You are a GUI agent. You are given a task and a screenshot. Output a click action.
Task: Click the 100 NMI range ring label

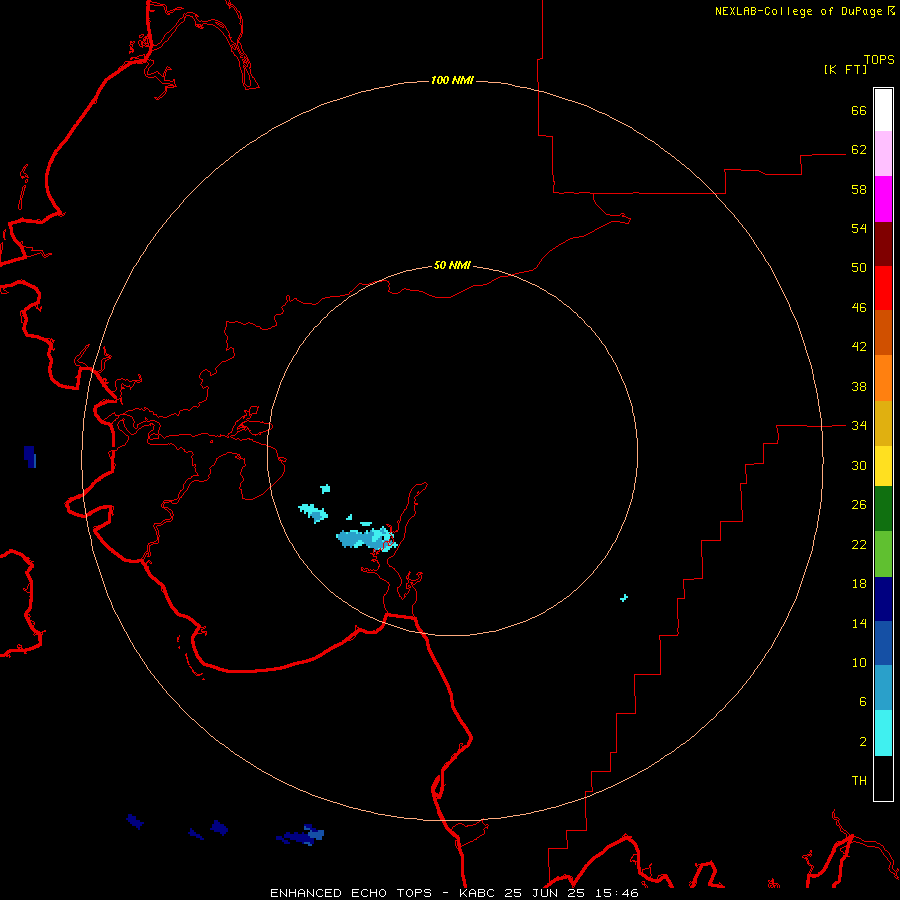tap(452, 80)
